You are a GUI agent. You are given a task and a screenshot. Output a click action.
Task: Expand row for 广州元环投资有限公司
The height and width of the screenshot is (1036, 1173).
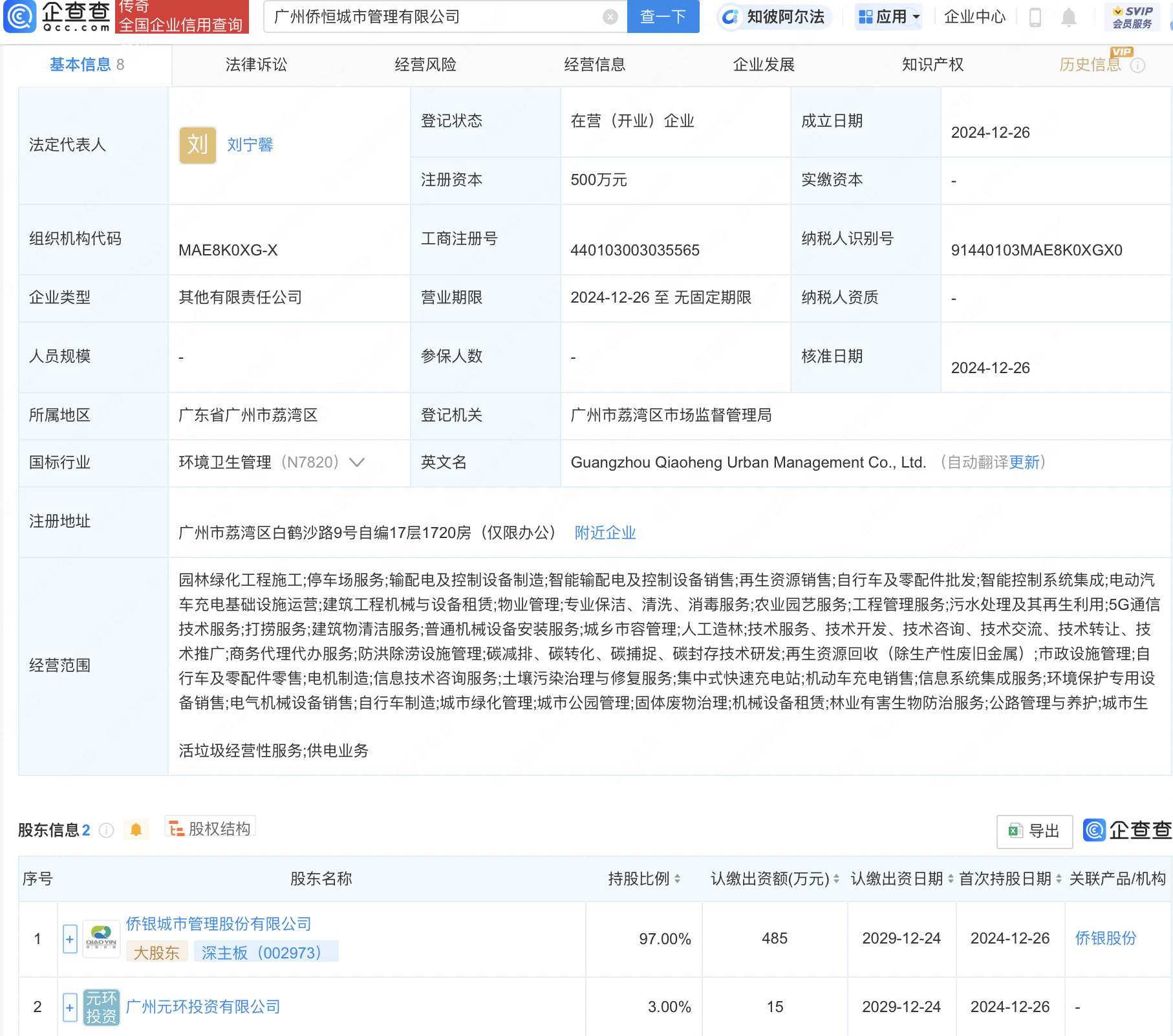pos(70,1008)
